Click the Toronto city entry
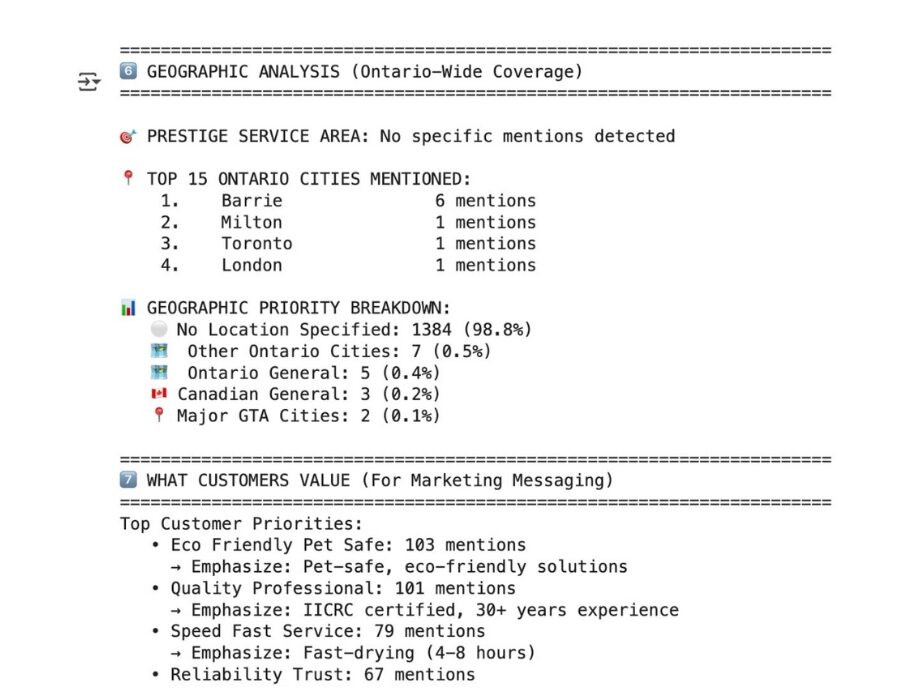This screenshot has height=700, width=900. pos(256,244)
